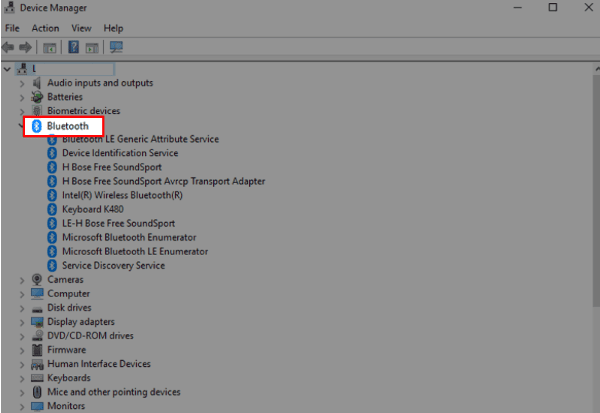Click the Monitors category icon
The image size is (600, 413).
pyautogui.click(x=37, y=406)
